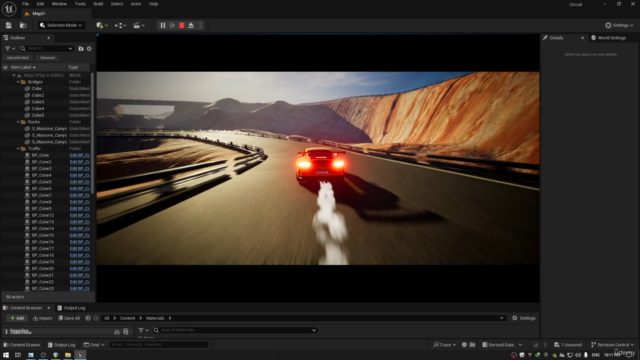The image size is (640, 360).
Task: Click the Outliner vertical scrollbar
Action: pyautogui.click(x=93, y=133)
